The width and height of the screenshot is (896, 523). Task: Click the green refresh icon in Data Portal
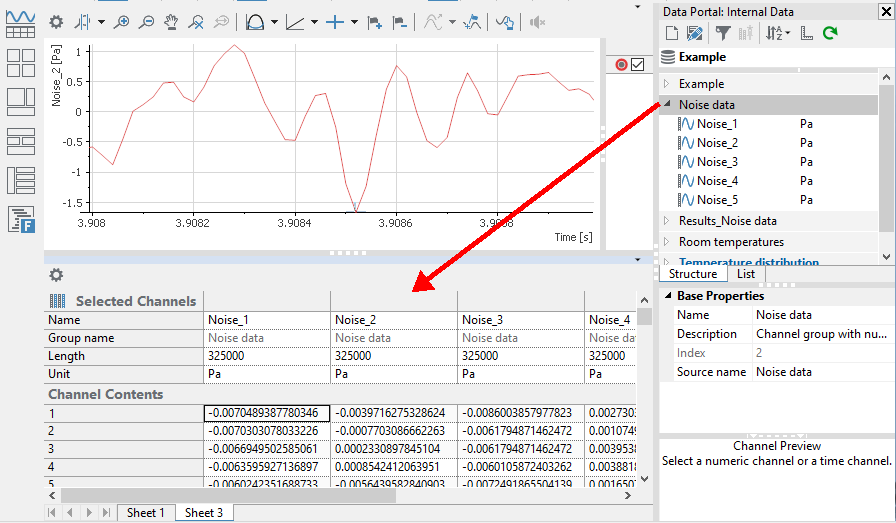click(829, 33)
